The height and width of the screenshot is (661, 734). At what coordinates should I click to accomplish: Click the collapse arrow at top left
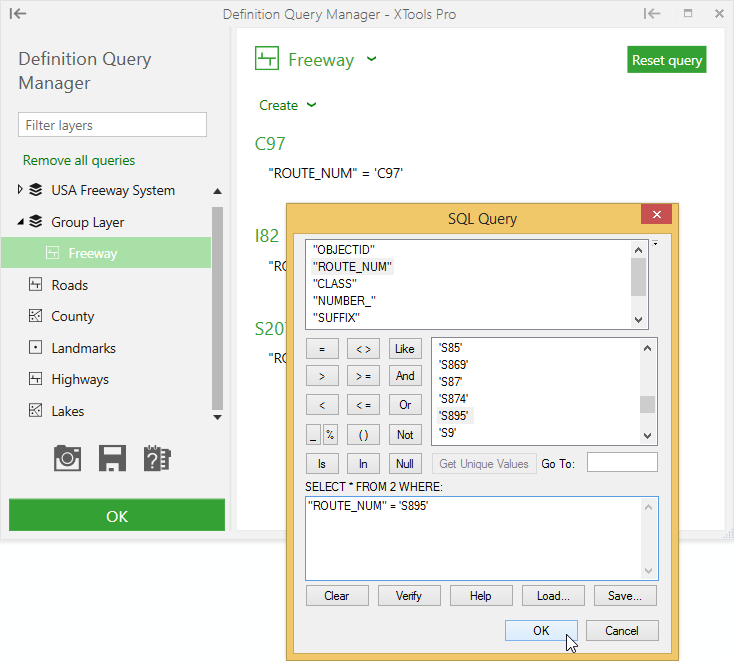pos(18,14)
